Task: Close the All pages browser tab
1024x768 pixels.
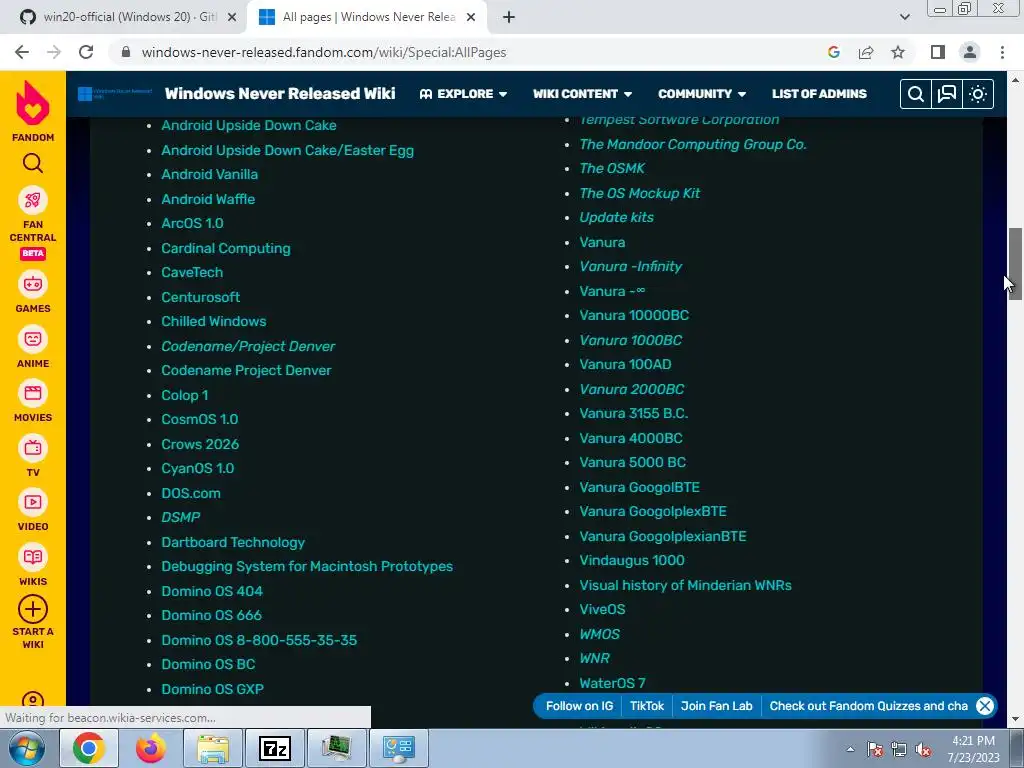Action: point(471,17)
